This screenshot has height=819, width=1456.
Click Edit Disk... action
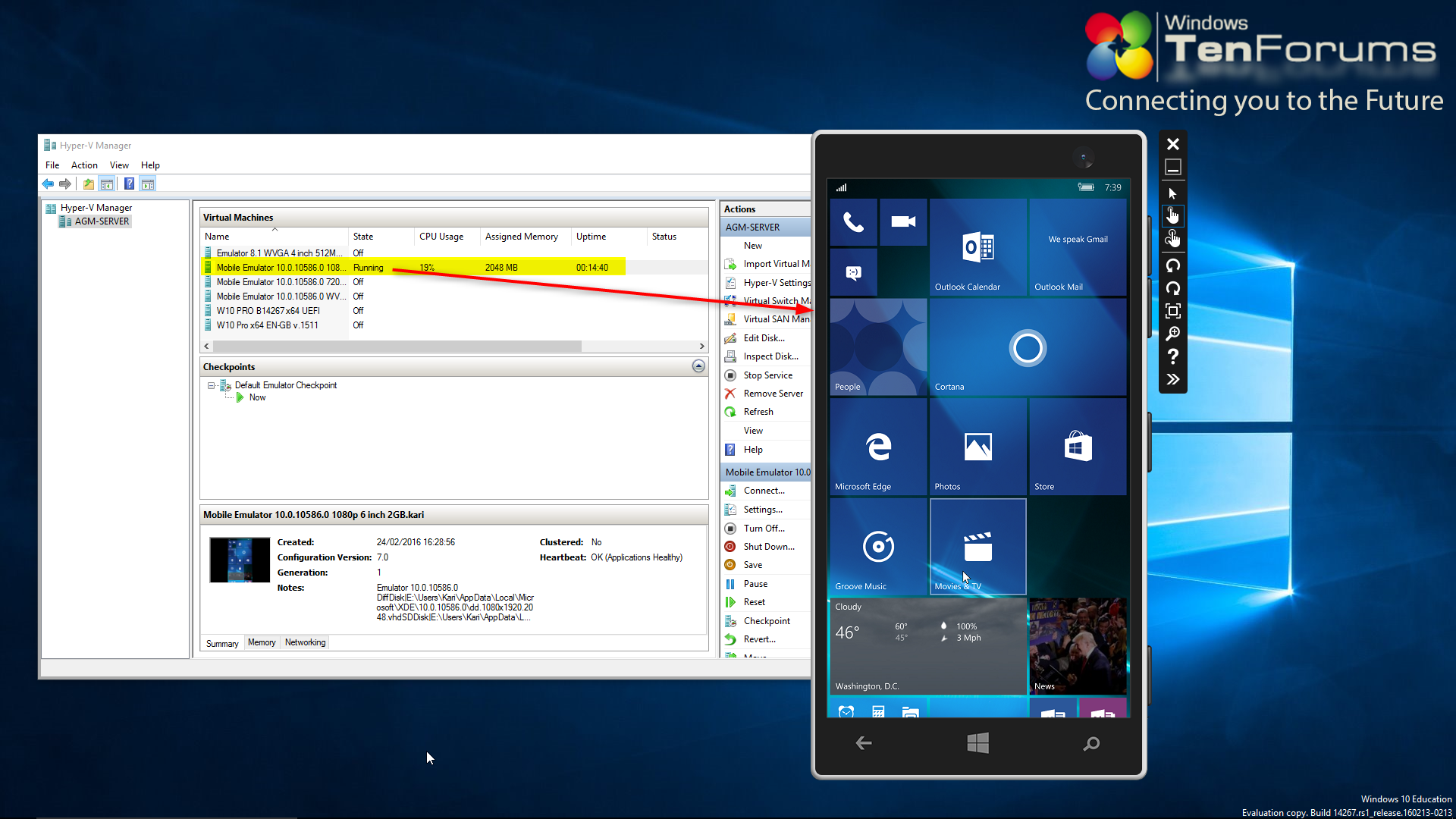tap(764, 338)
